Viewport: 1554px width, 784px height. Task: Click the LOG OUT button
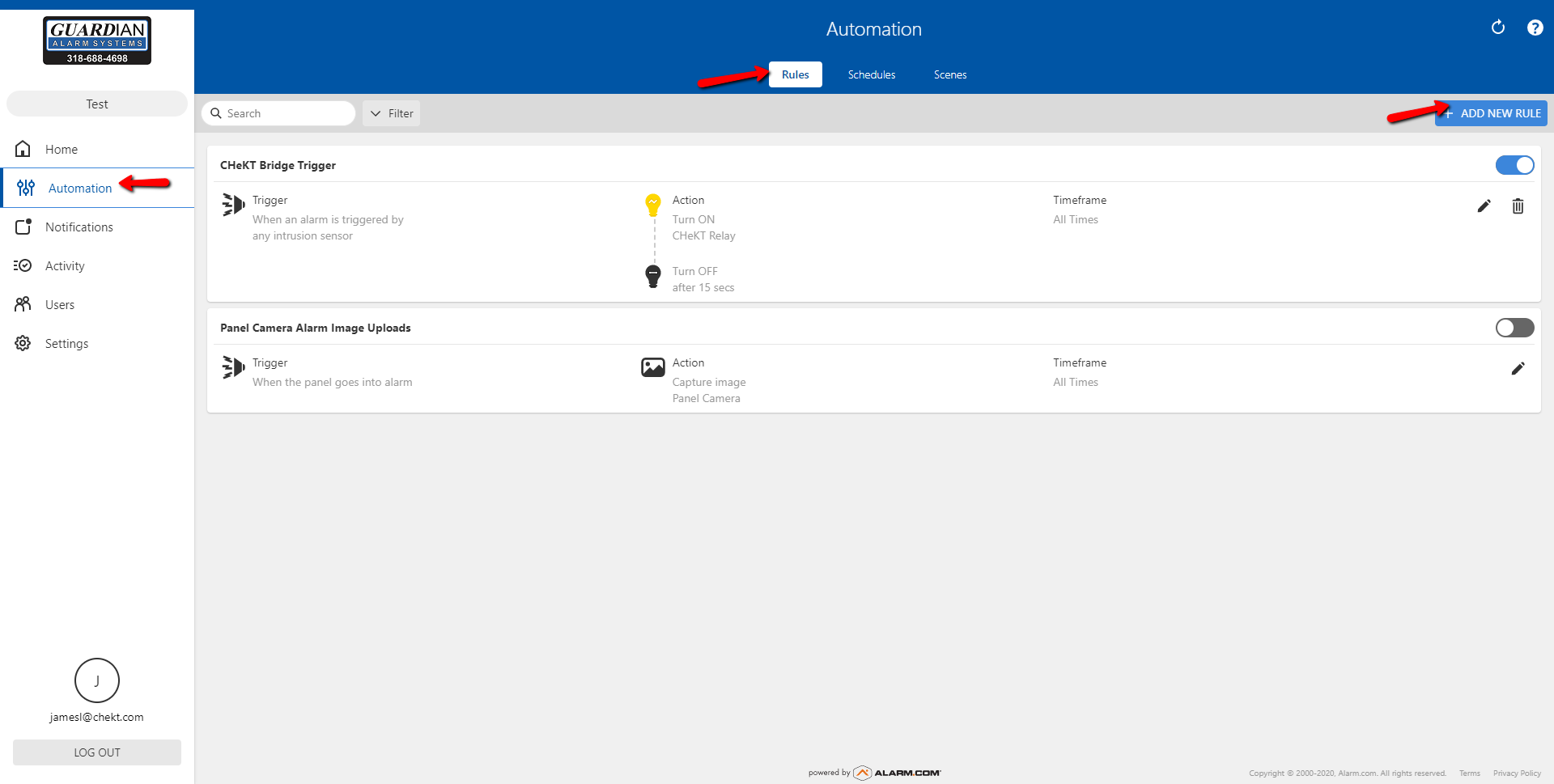point(97,752)
